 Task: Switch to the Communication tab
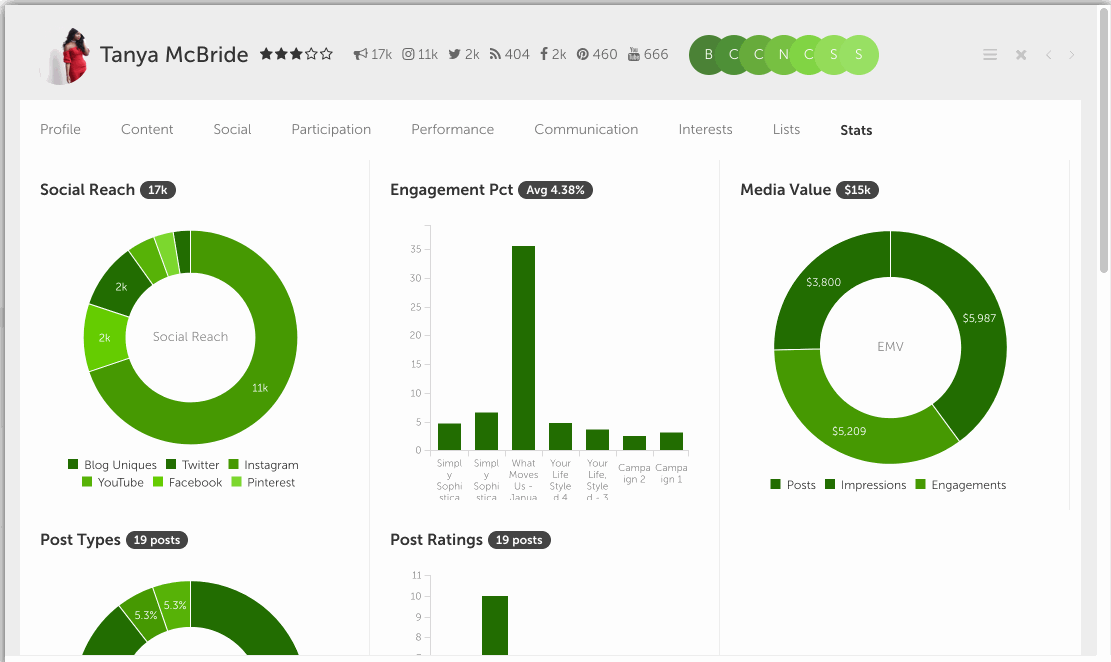click(586, 130)
